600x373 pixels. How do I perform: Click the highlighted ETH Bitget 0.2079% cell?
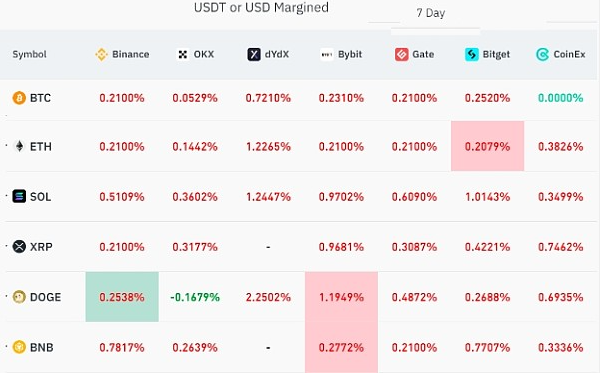pyautogui.click(x=488, y=146)
